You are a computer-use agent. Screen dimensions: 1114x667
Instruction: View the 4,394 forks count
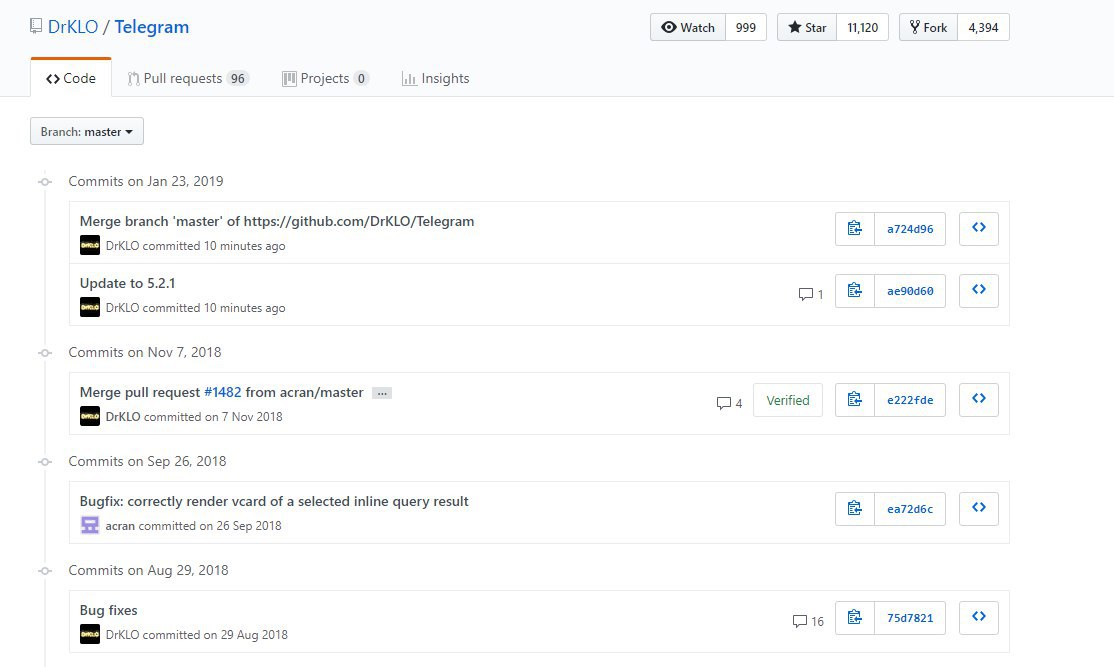coord(983,27)
